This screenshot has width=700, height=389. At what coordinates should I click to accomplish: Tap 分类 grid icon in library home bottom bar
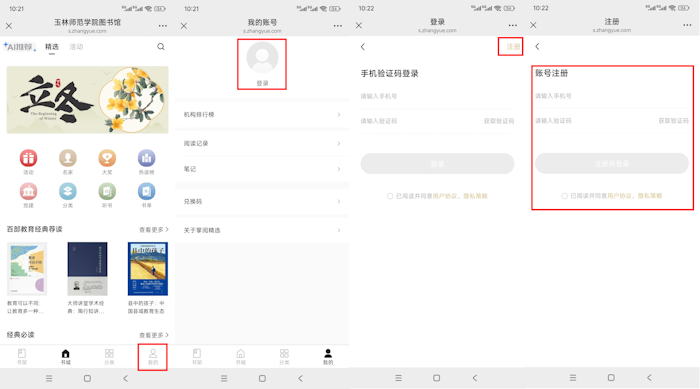[109, 356]
